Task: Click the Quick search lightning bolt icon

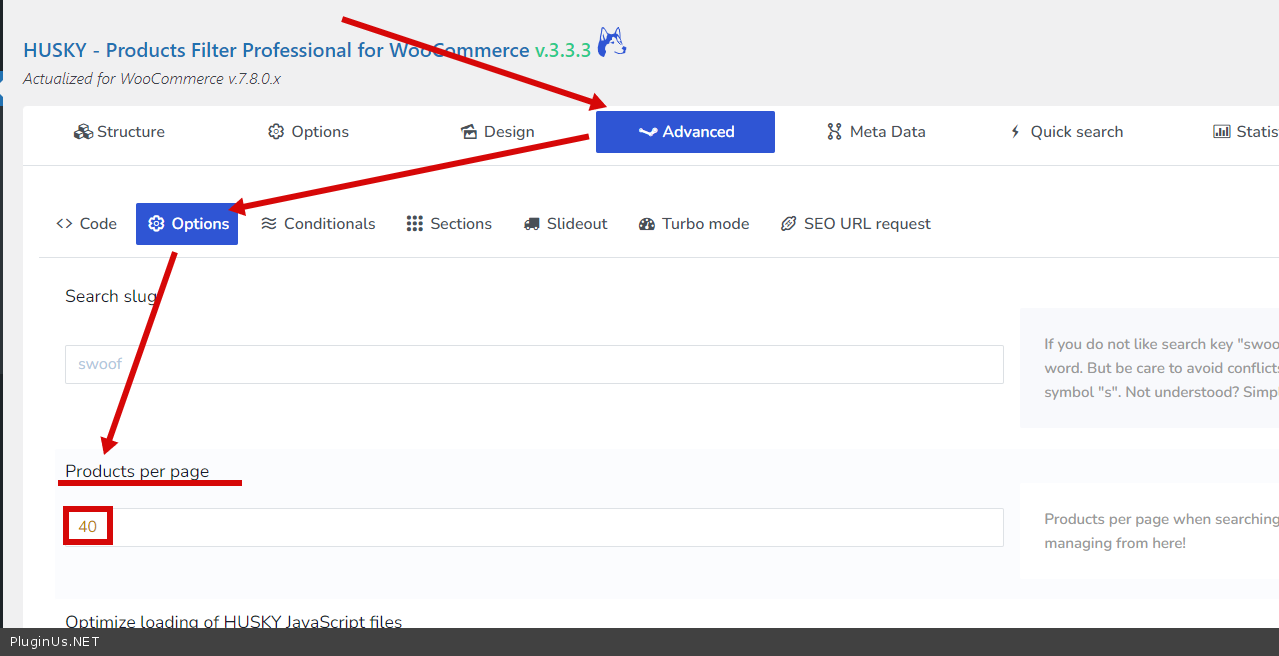Action: 1015,132
